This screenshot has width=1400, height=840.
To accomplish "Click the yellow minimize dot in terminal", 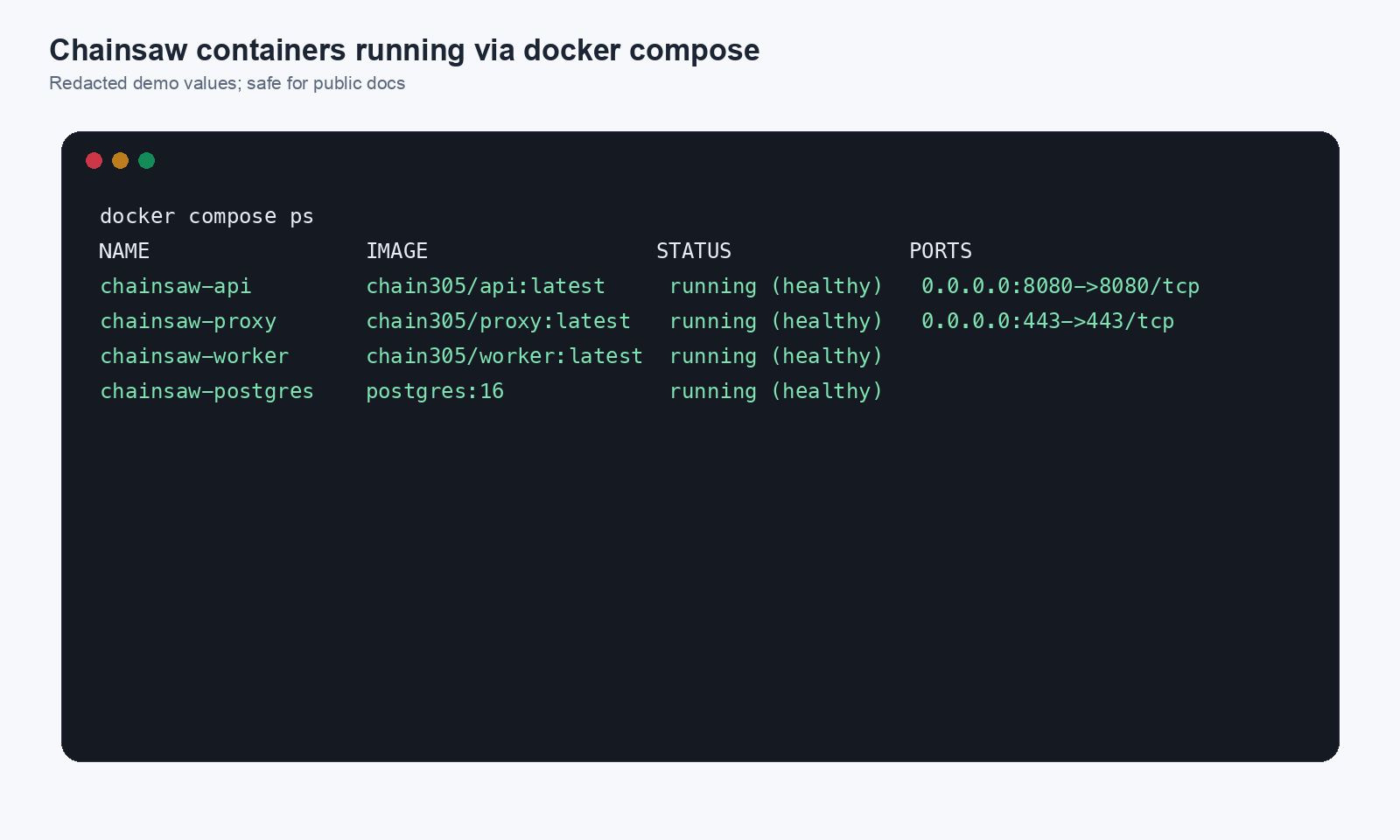I will 121,160.
